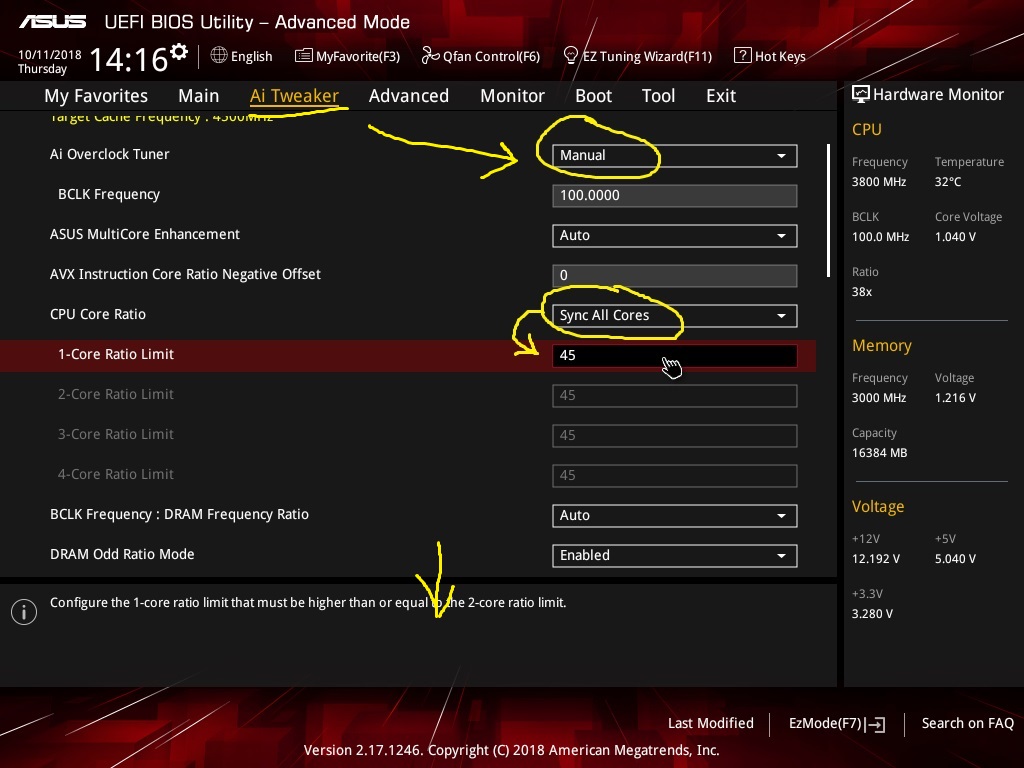This screenshot has height=768, width=1024.
Task: Click the Hardware Monitor screen icon
Action: point(861,95)
